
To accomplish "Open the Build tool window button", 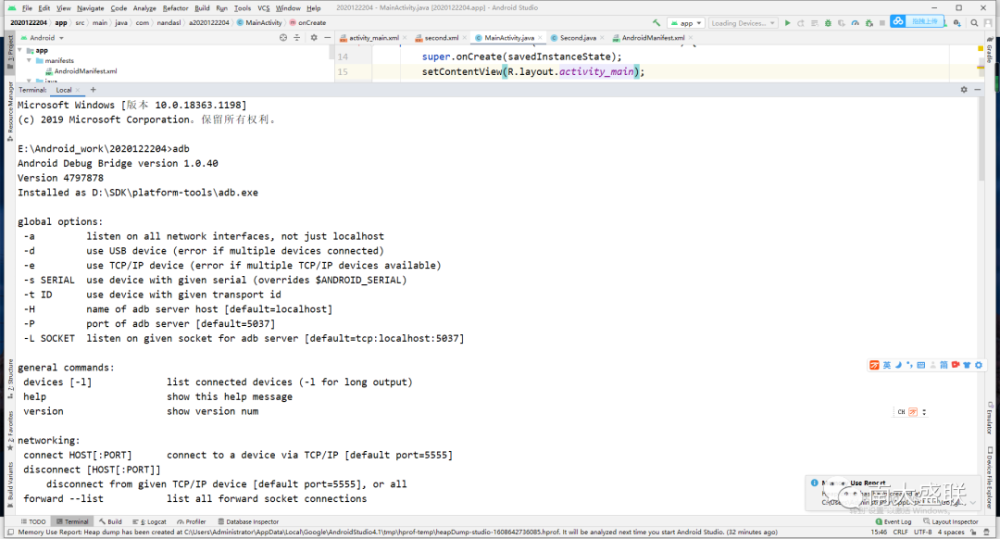I will (x=110, y=522).
